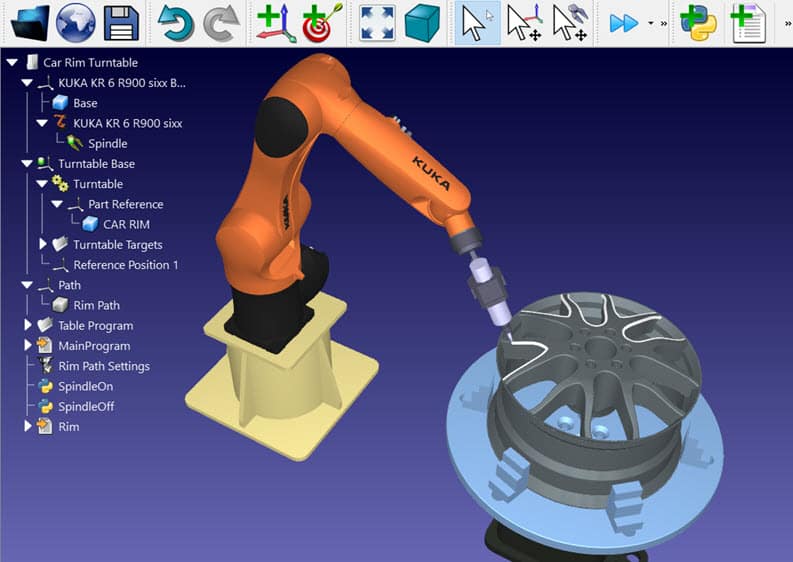The width and height of the screenshot is (793, 562).
Task: Click the Undo arrow icon
Action: pyautogui.click(x=176, y=22)
